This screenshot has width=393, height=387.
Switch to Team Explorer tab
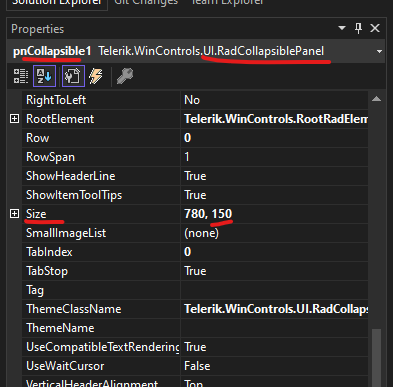click(x=227, y=3)
